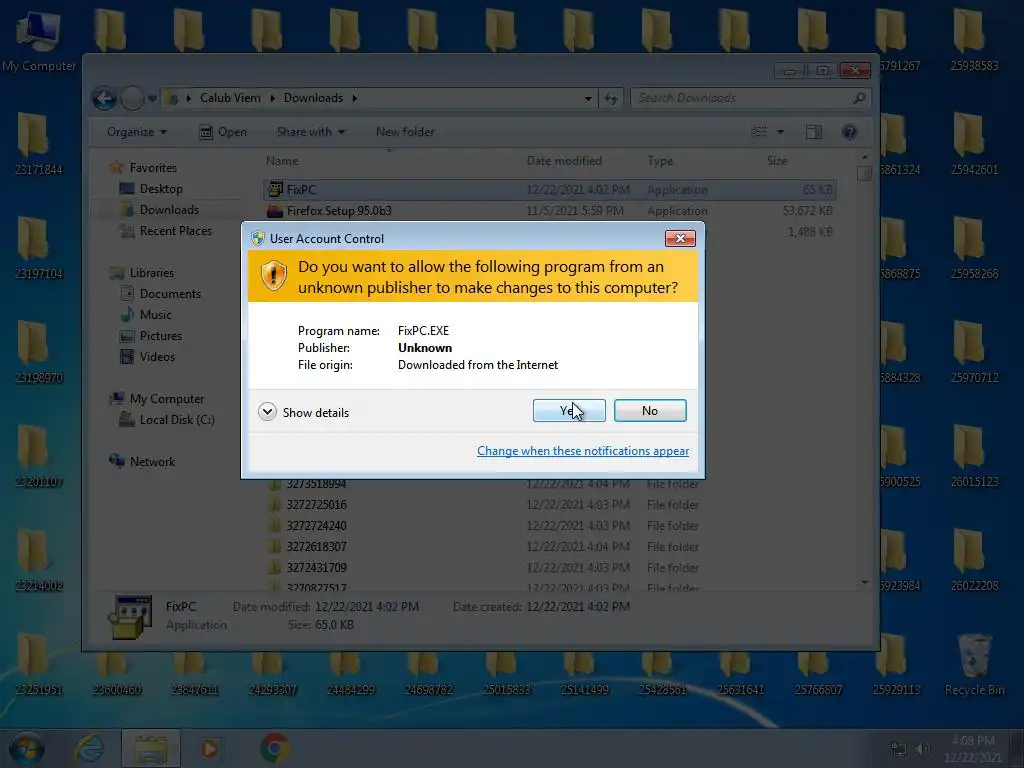
Task: Click the Search Downloads field
Action: click(x=751, y=98)
